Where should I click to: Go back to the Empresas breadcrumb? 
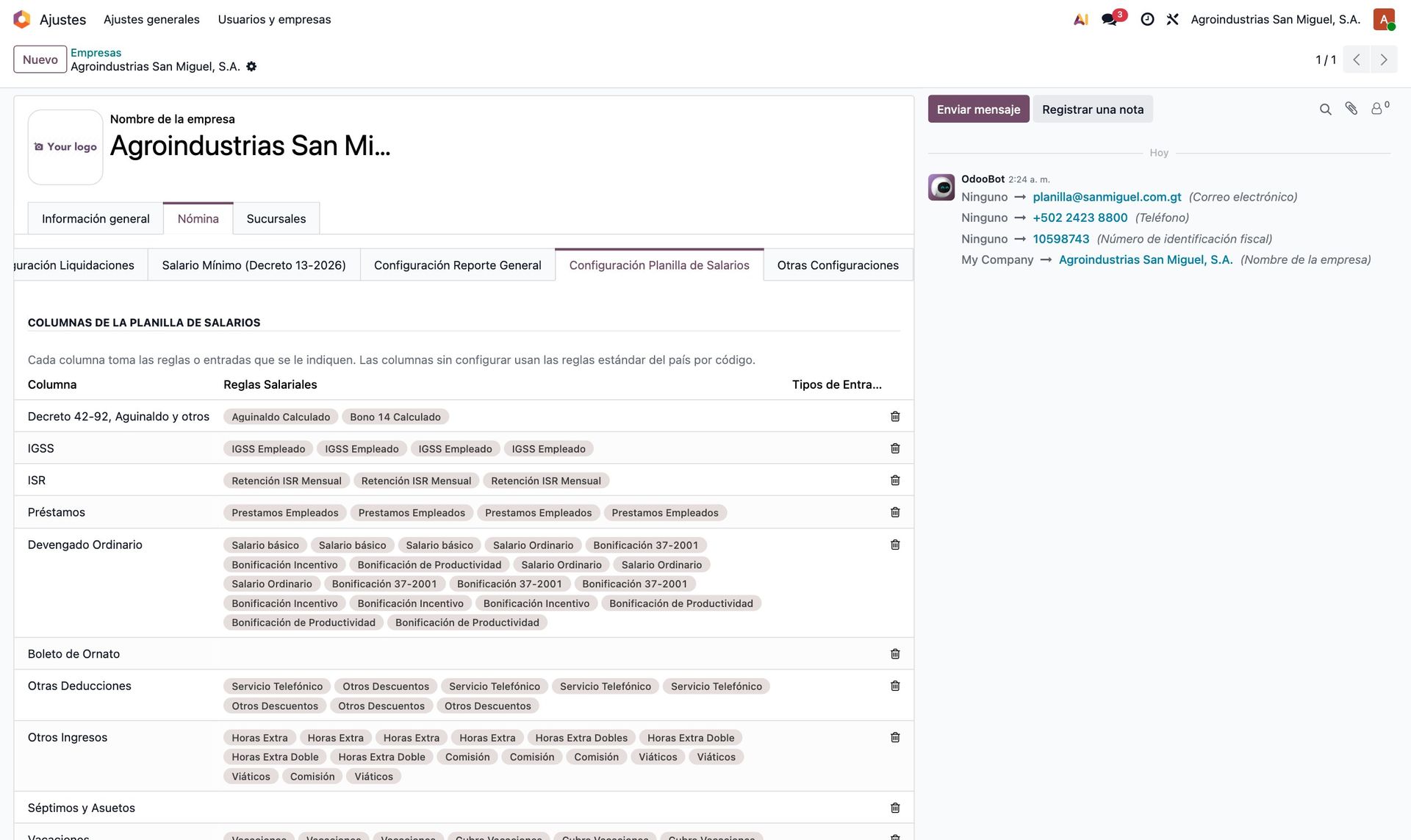(96, 53)
